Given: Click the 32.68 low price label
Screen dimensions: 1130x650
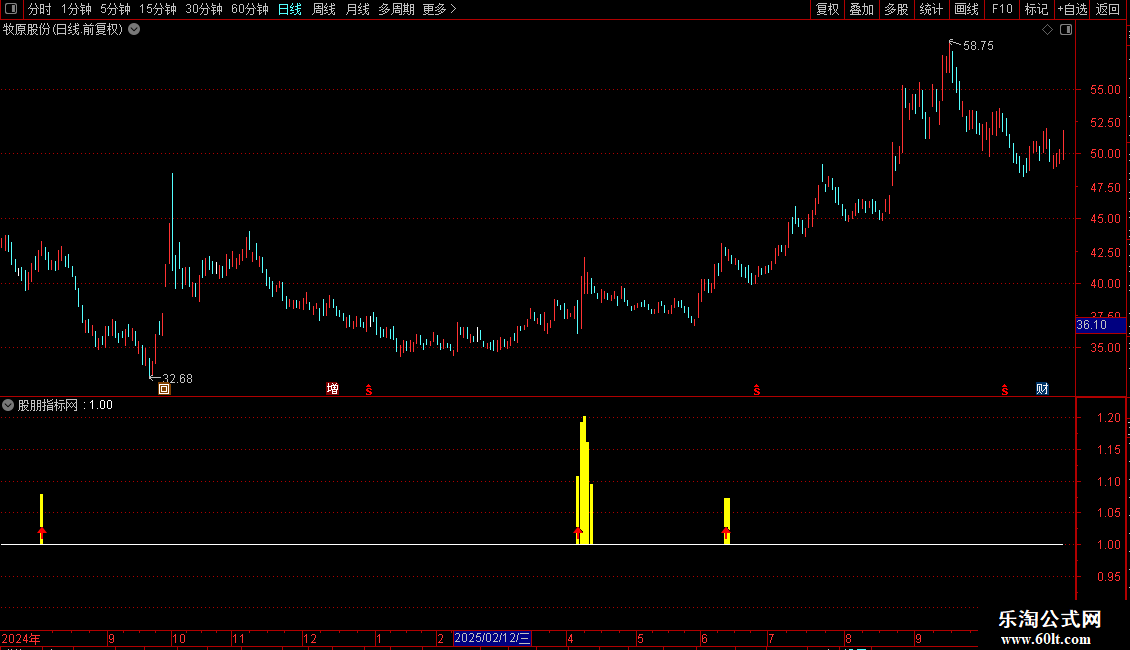Looking at the screenshot, I should point(177,379).
